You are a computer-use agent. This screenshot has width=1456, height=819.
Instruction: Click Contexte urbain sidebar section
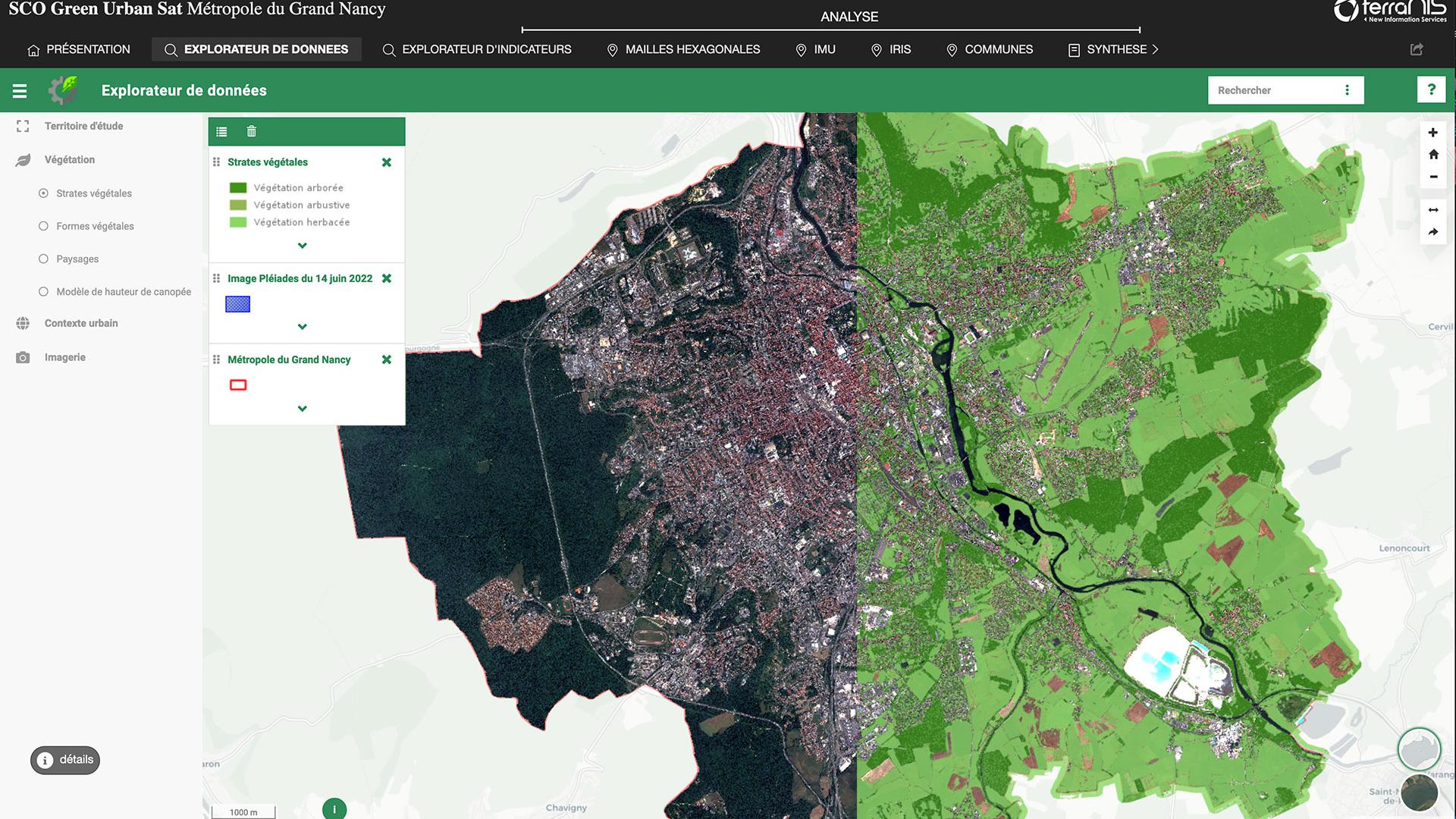click(81, 323)
